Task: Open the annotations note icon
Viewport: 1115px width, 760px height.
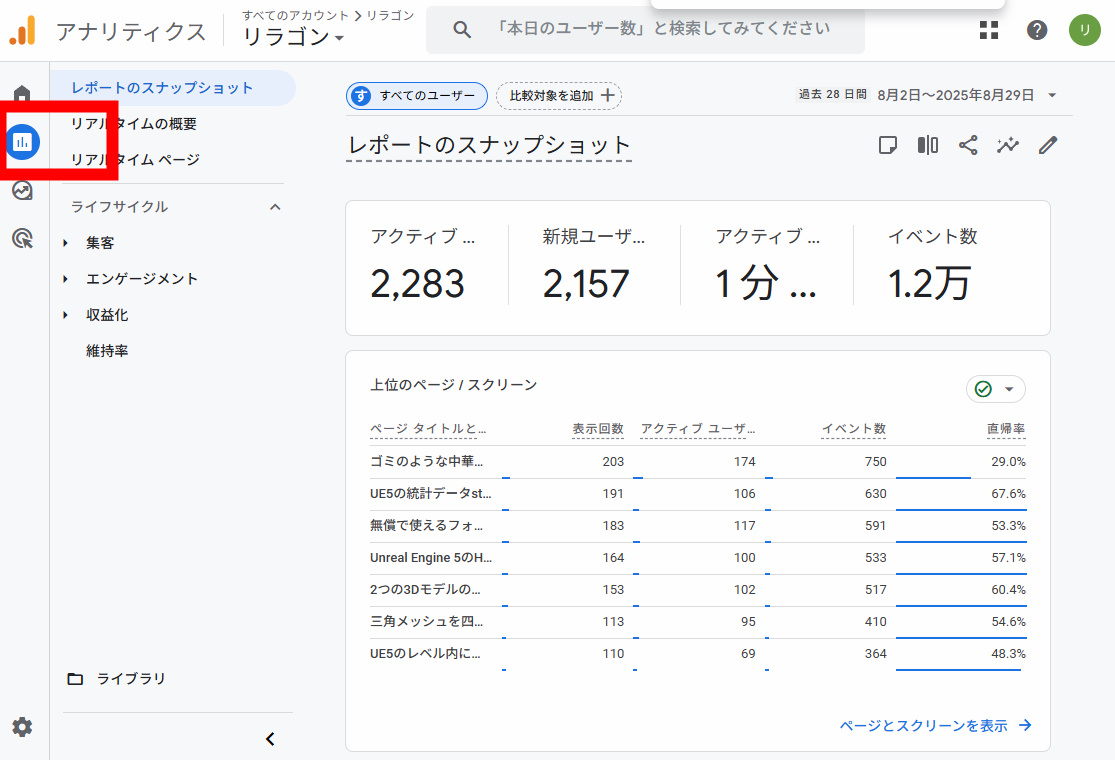Action: [888, 145]
